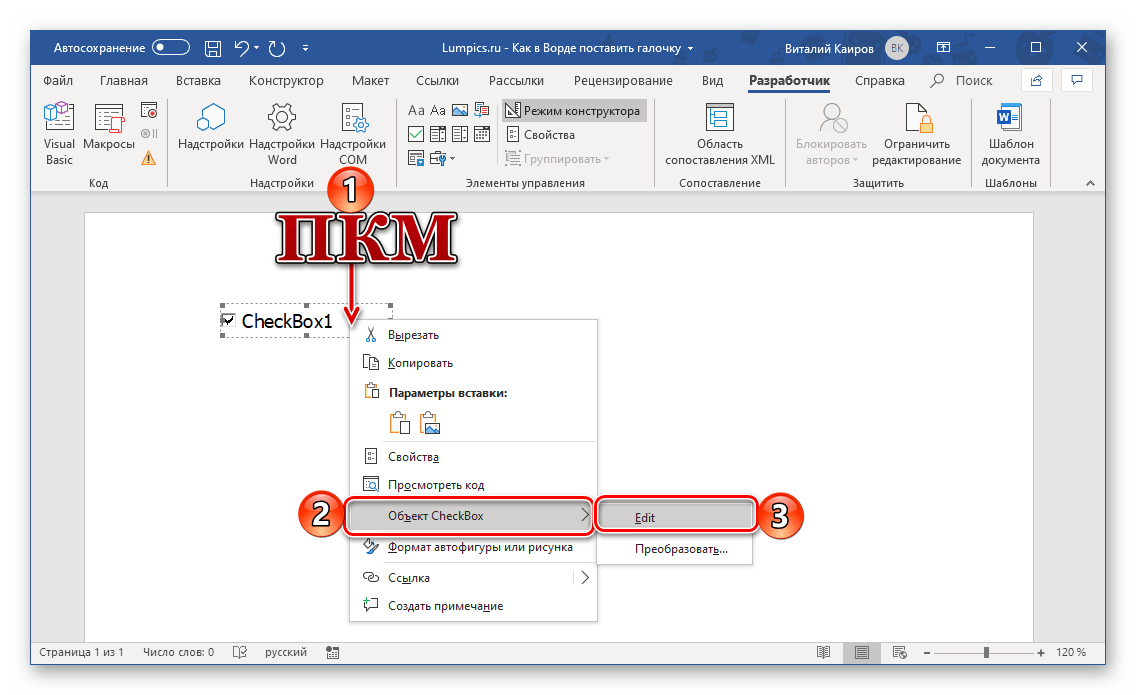Click the Поиск search box
The image size is (1136, 695).
962,80
